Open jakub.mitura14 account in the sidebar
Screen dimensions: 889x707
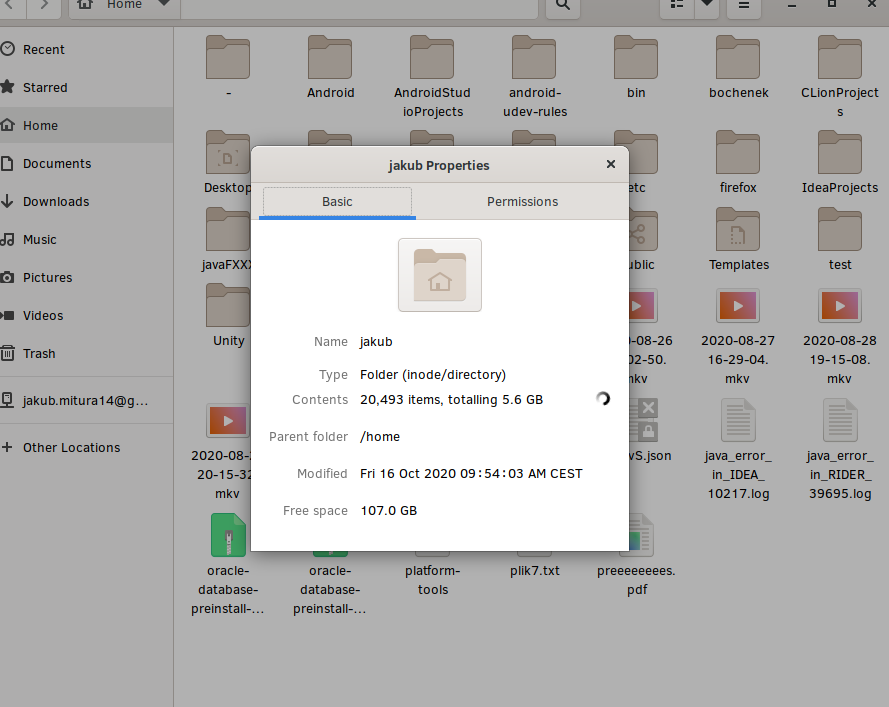(86, 400)
